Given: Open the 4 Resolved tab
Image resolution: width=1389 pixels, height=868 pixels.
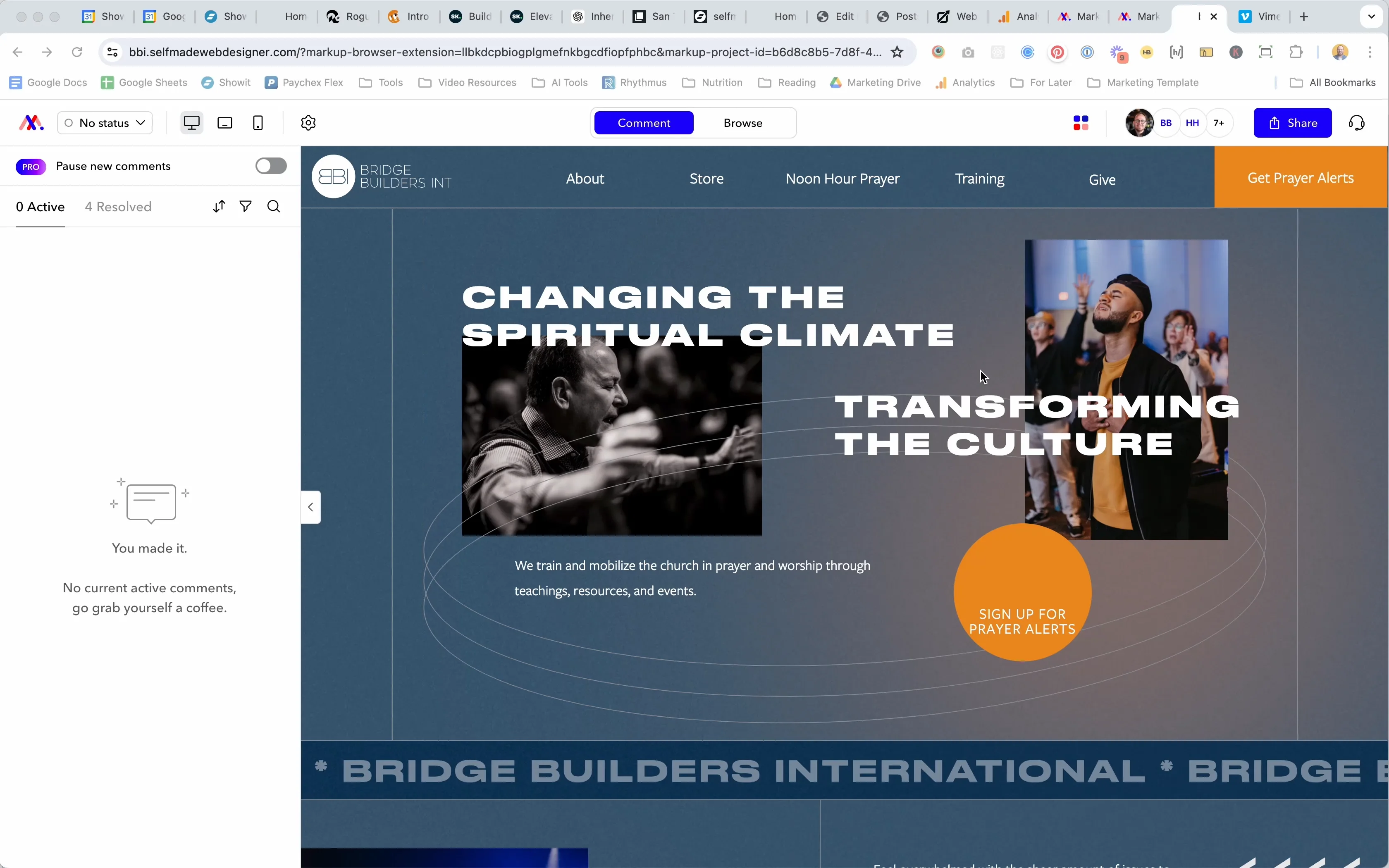Looking at the screenshot, I should point(118,207).
